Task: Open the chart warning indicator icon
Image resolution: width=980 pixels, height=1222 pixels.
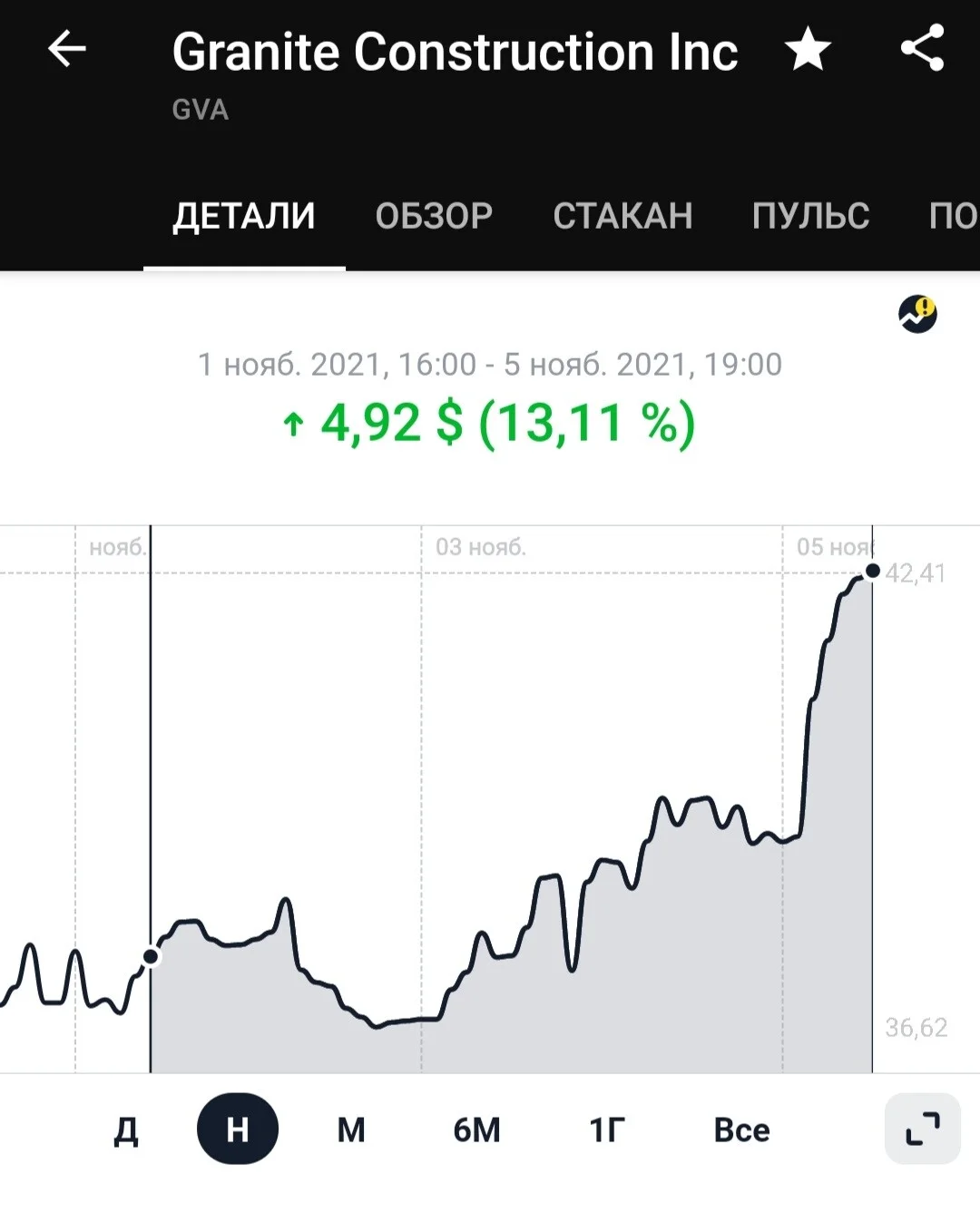Action: pos(917,314)
